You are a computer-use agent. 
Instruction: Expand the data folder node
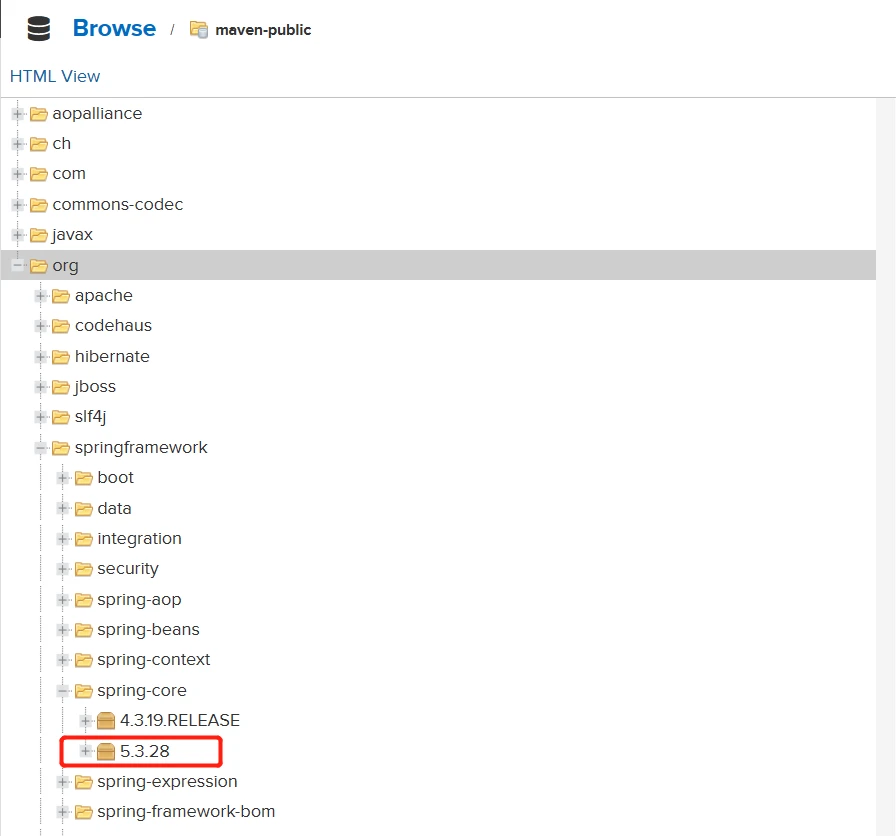click(x=63, y=508)
